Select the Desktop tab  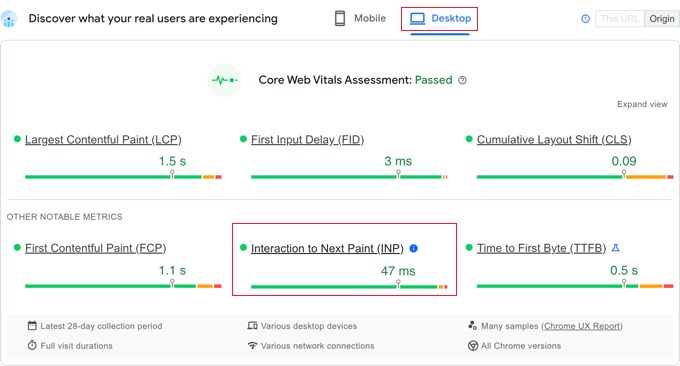440,19
